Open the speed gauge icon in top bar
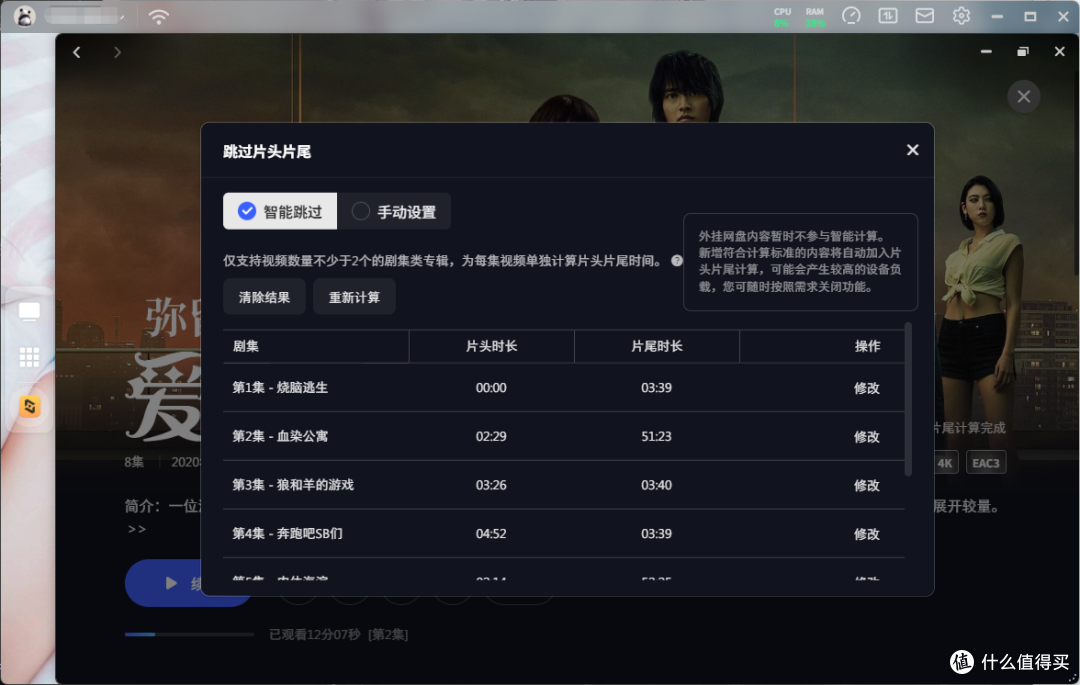Image resolution: width=1080 pixels, height=685 pixels. click(x=851, y=16)
